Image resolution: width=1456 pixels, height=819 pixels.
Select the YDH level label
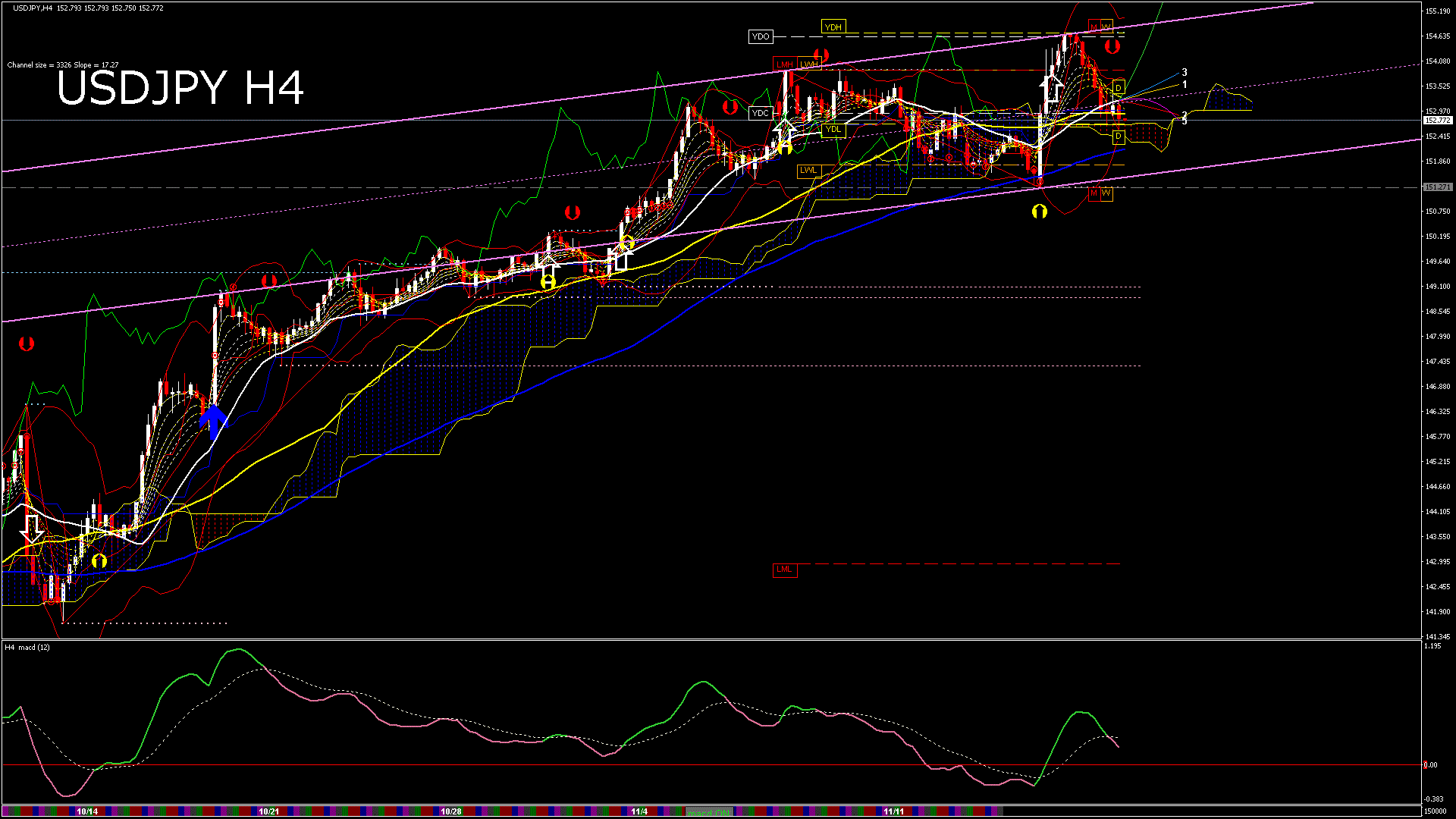(x=833, y=27)
